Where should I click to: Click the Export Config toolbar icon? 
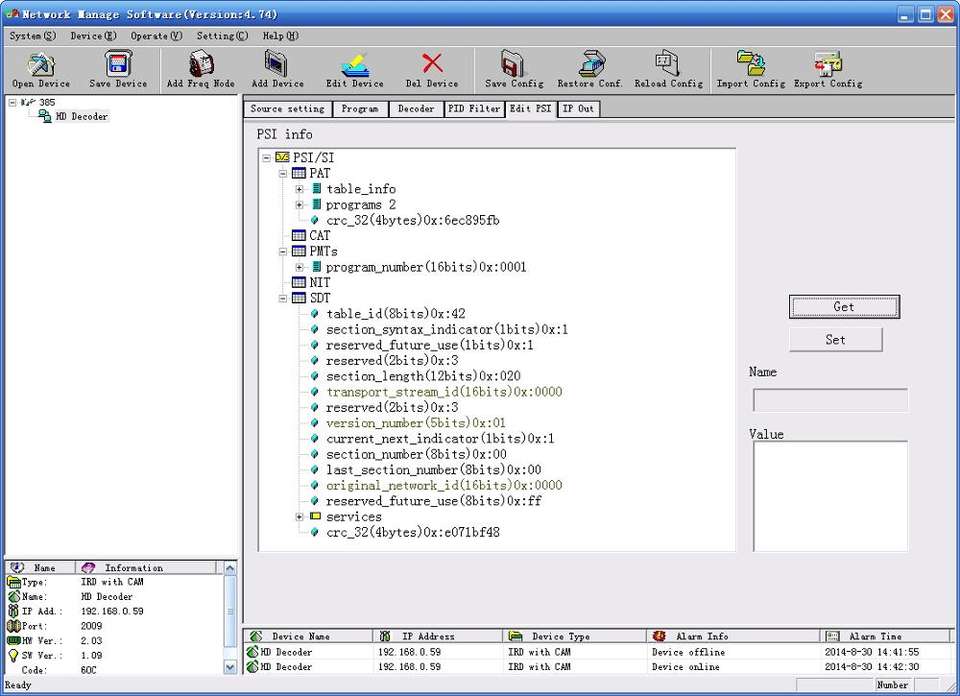pos(827,66)
